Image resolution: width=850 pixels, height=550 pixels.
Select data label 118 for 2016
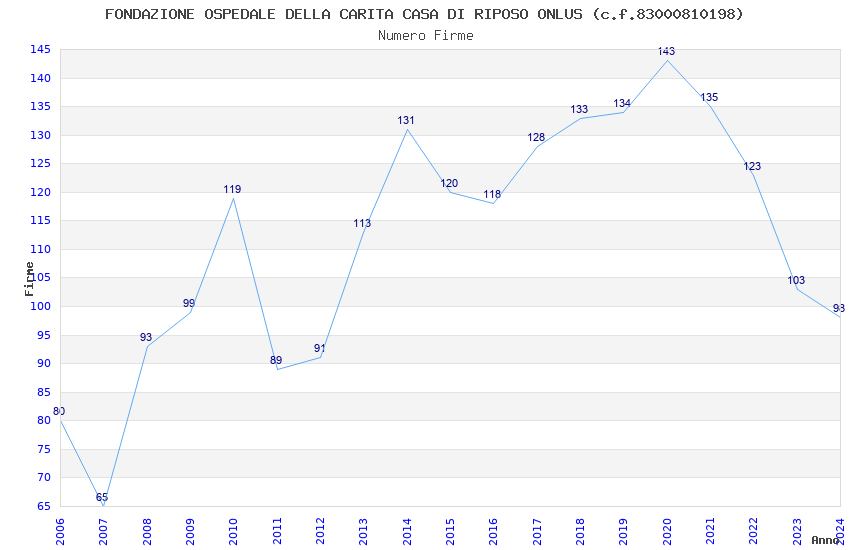[492, 194]
